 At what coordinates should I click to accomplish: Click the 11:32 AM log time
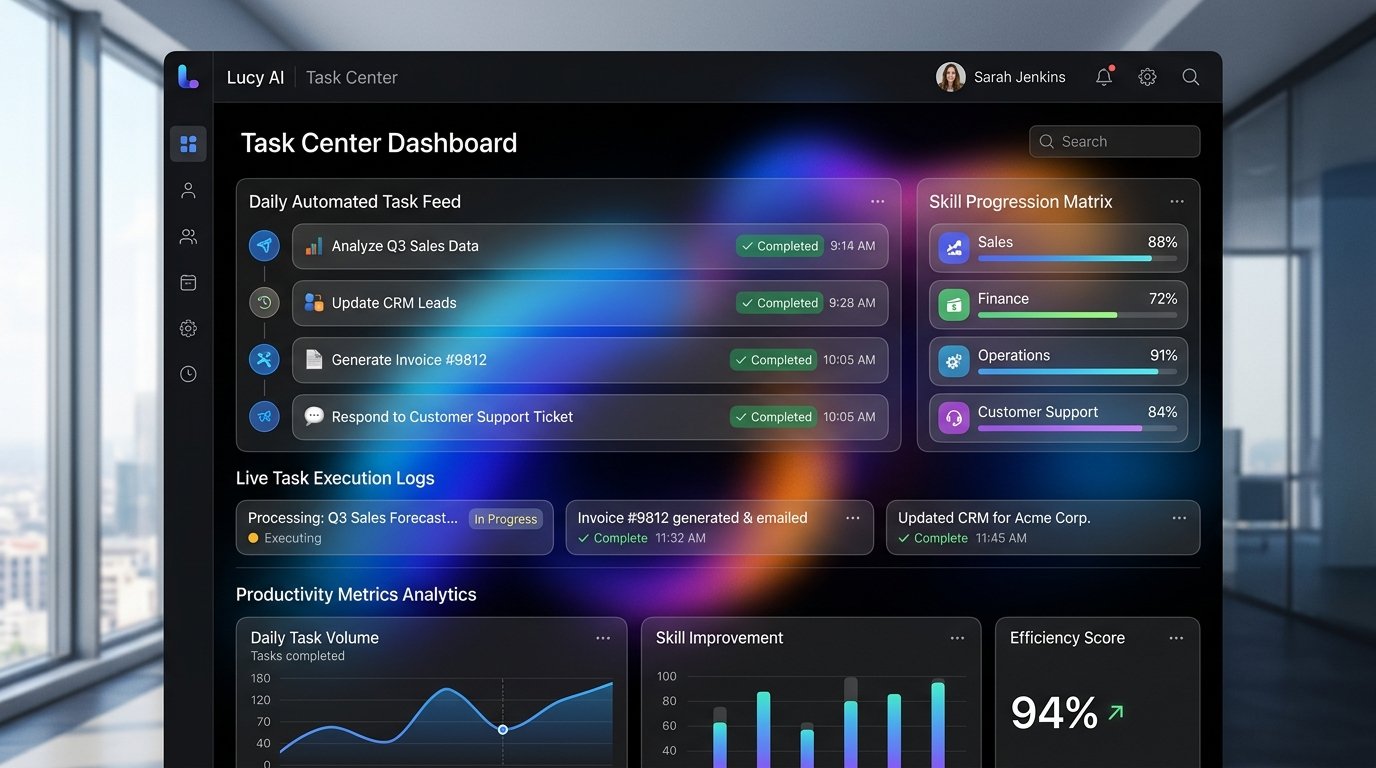click(680, 538)
